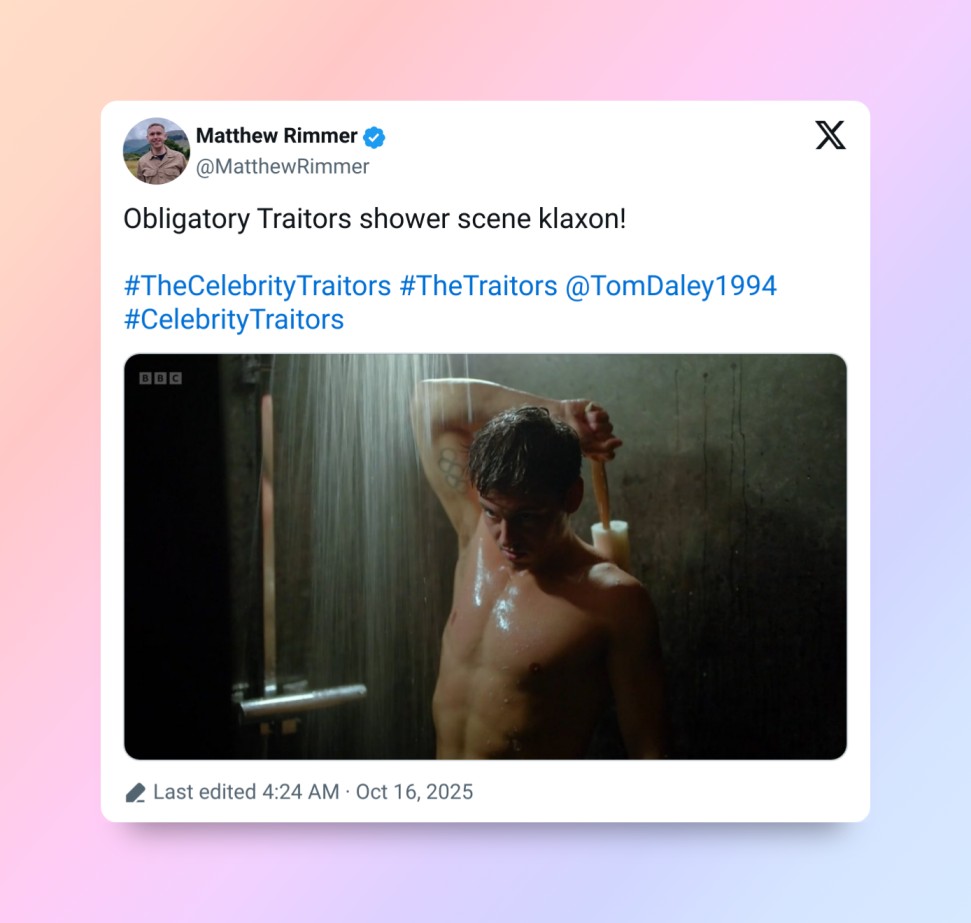Open the attached shower scene image
The width and height of the screenshot is (971, 923).
(486, 556)
